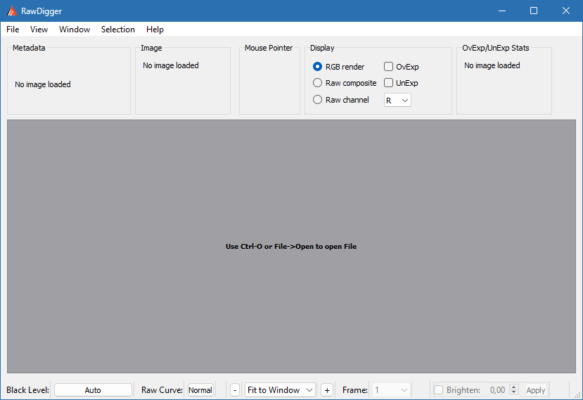This screenshot has height=400, width=583.
Task: Click 'No image loaded' in Metadata panel
Action: [x=43, y=84]
